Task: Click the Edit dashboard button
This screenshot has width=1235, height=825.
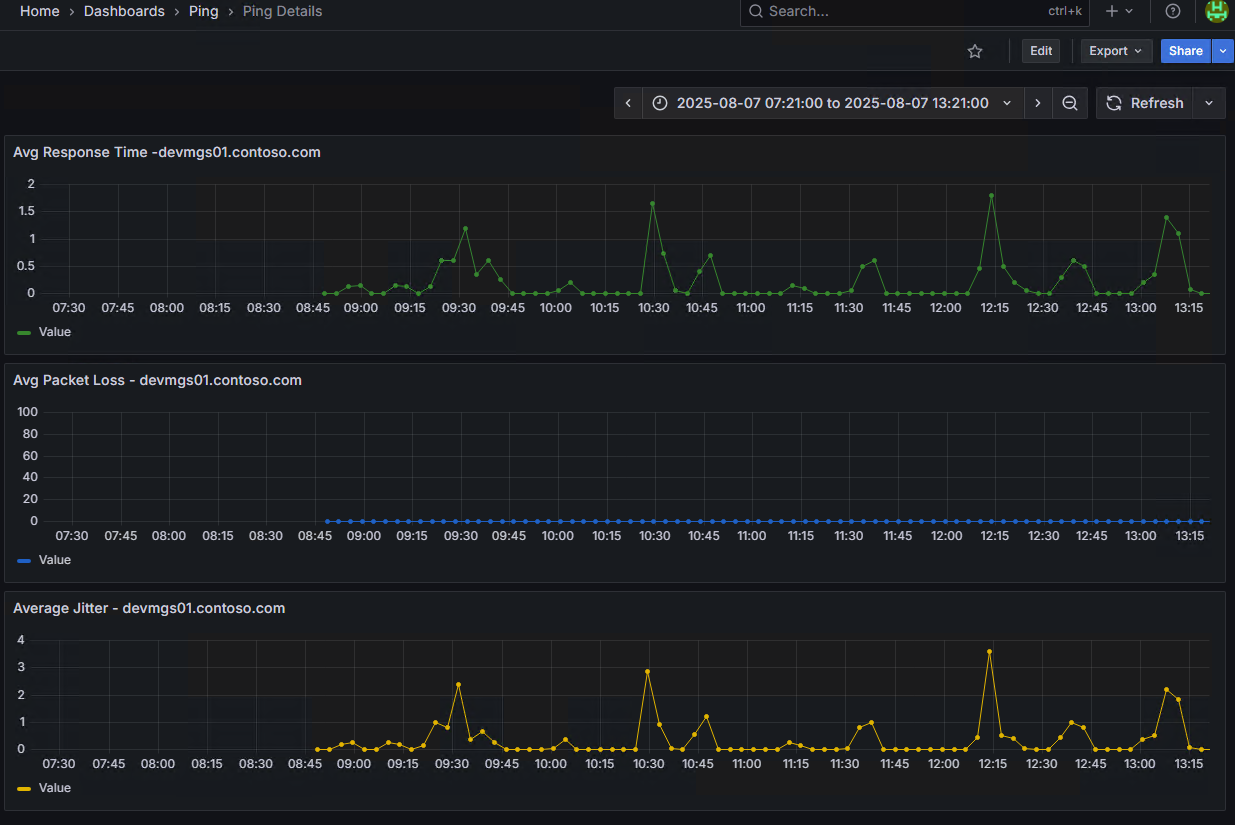Action: [1041, 51]
